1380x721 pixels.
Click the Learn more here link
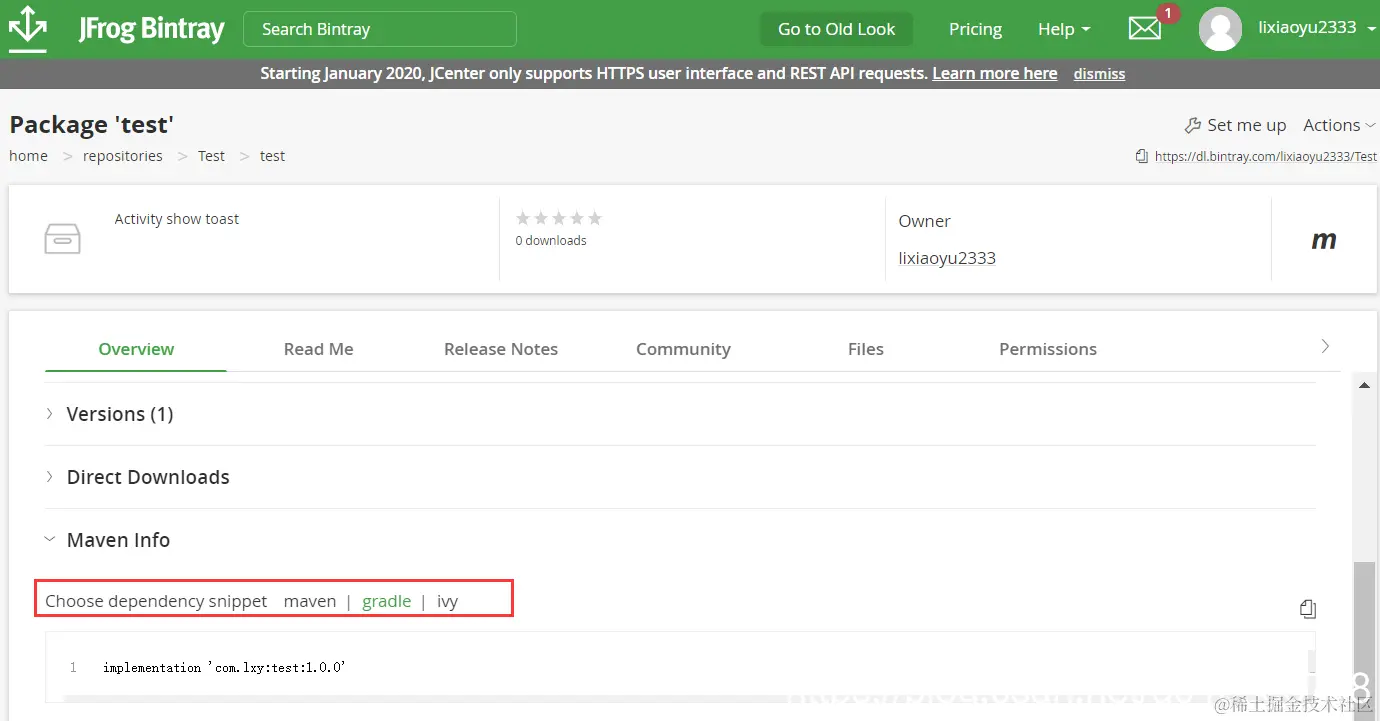[x=995, y=73]
